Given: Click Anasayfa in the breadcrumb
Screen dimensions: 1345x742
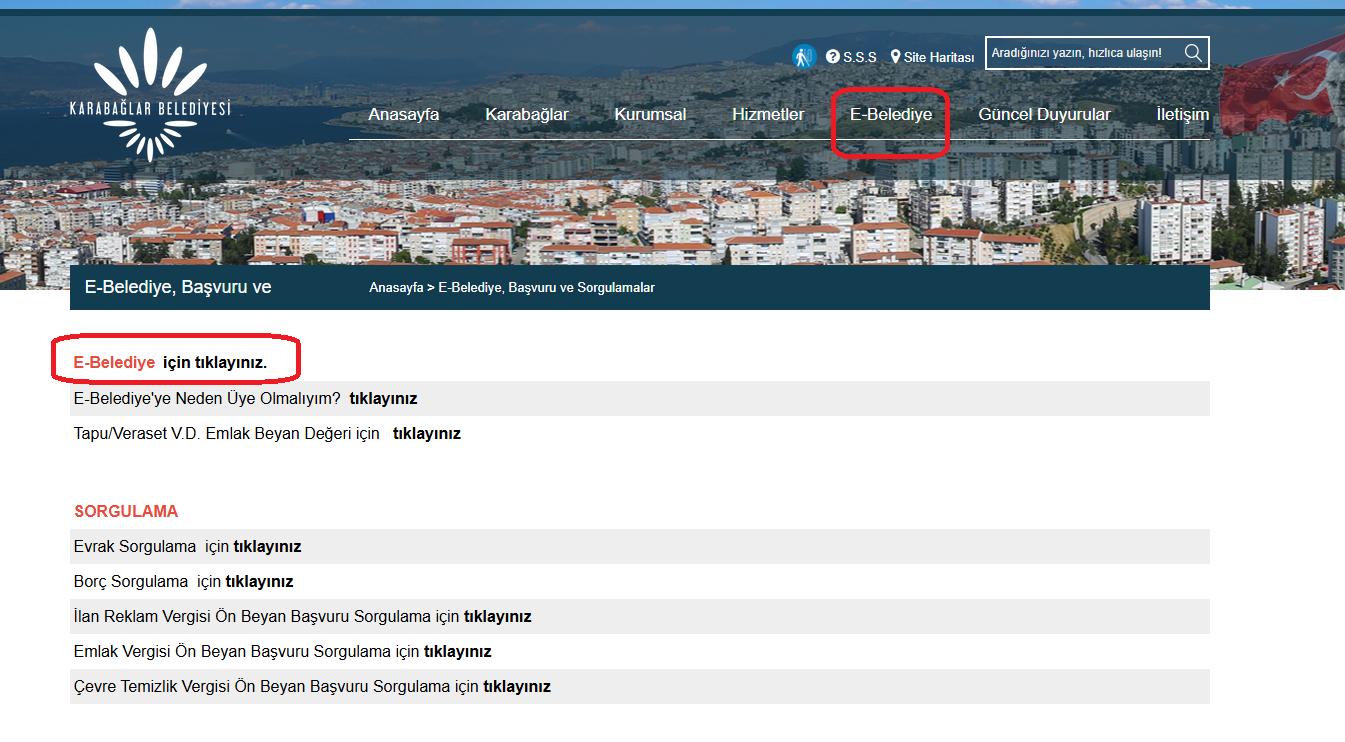Looking at the screenshot, I should 396,288.
